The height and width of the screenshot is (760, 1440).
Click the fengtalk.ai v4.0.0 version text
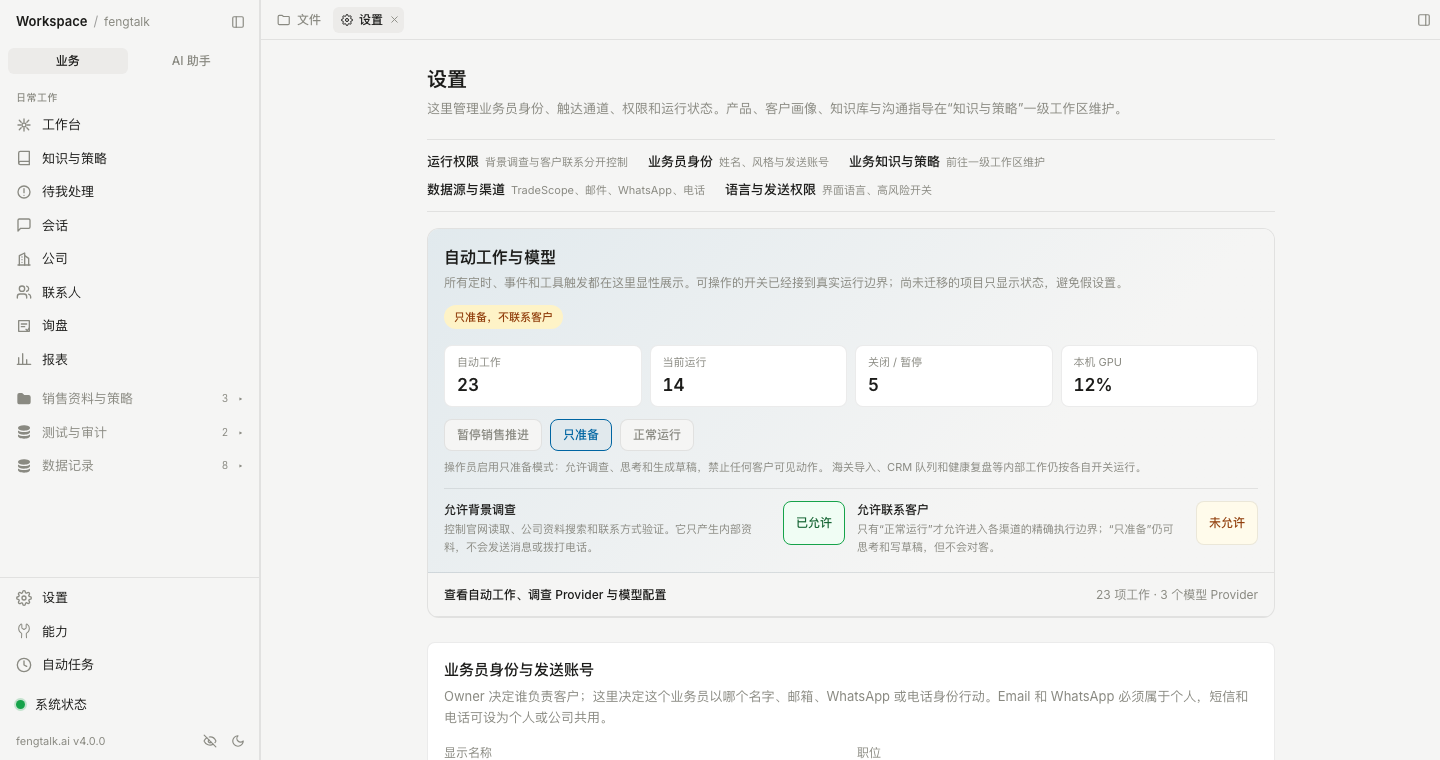click(60, 741)
